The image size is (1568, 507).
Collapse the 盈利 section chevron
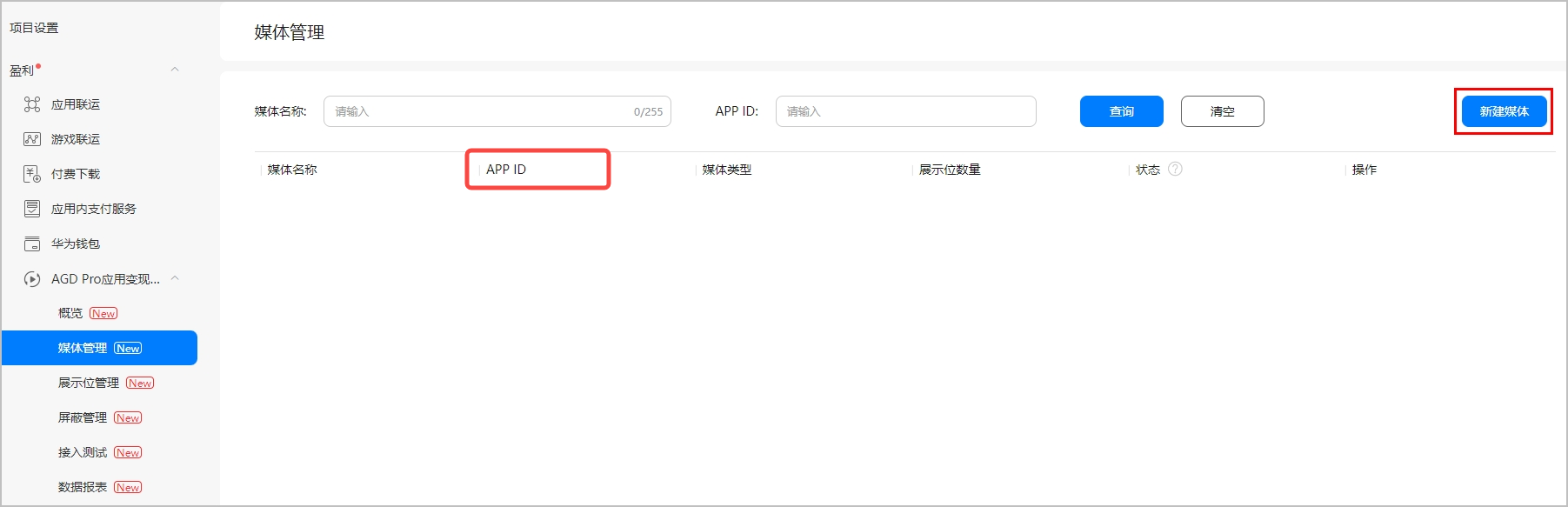point(175,70)
